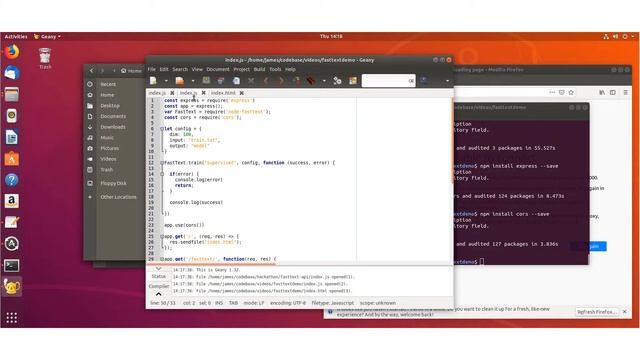The height and width of the screenshot is (360, 640).
Task: Click the Refresh Firefox button
Action: [596, 312]
